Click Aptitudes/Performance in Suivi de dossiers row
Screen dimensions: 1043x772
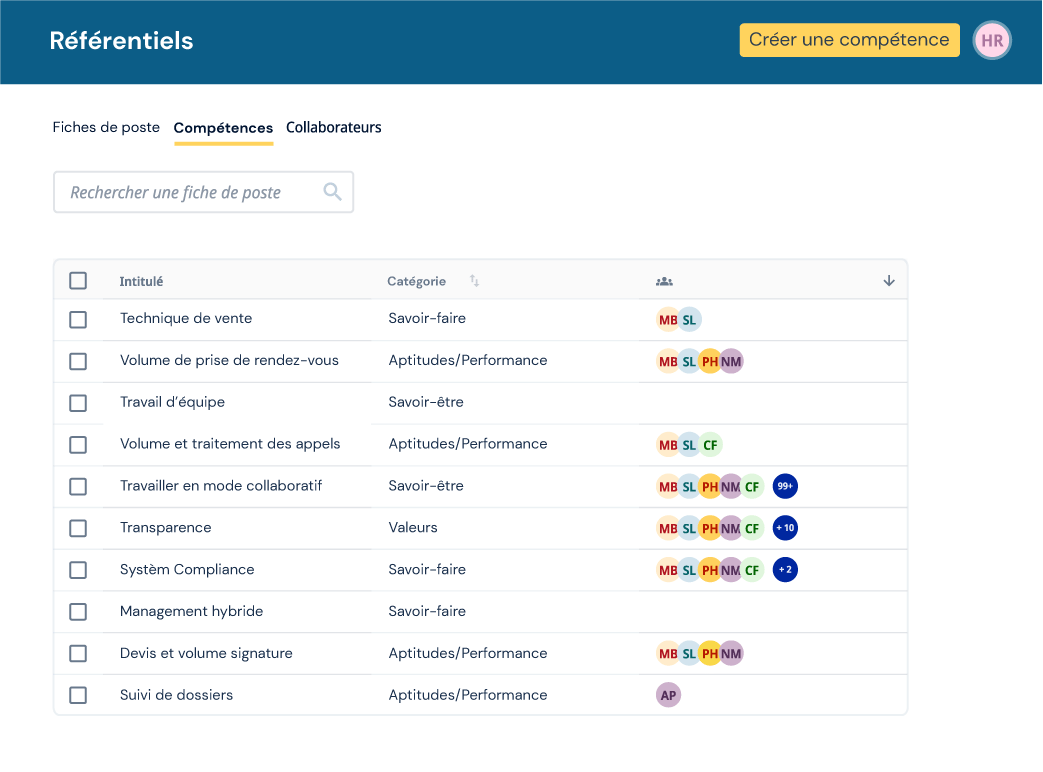click(468, 695)
